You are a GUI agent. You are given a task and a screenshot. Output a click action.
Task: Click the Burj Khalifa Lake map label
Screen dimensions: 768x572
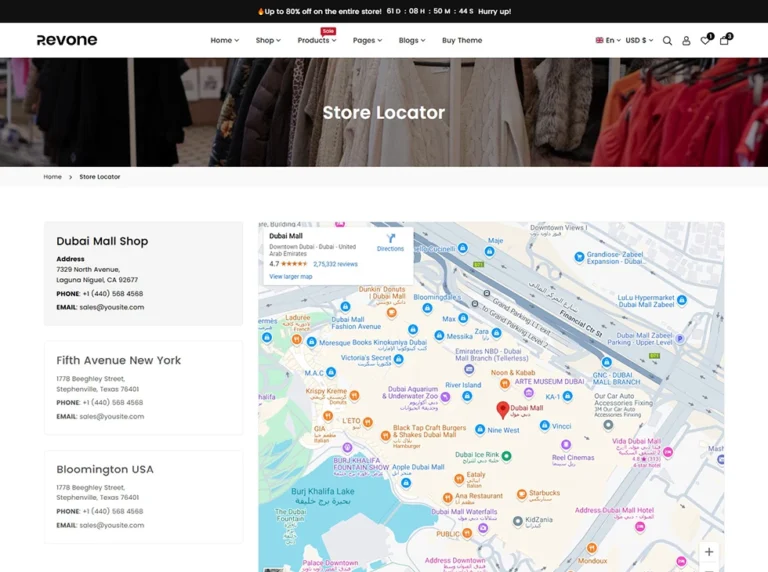point(323,496)
